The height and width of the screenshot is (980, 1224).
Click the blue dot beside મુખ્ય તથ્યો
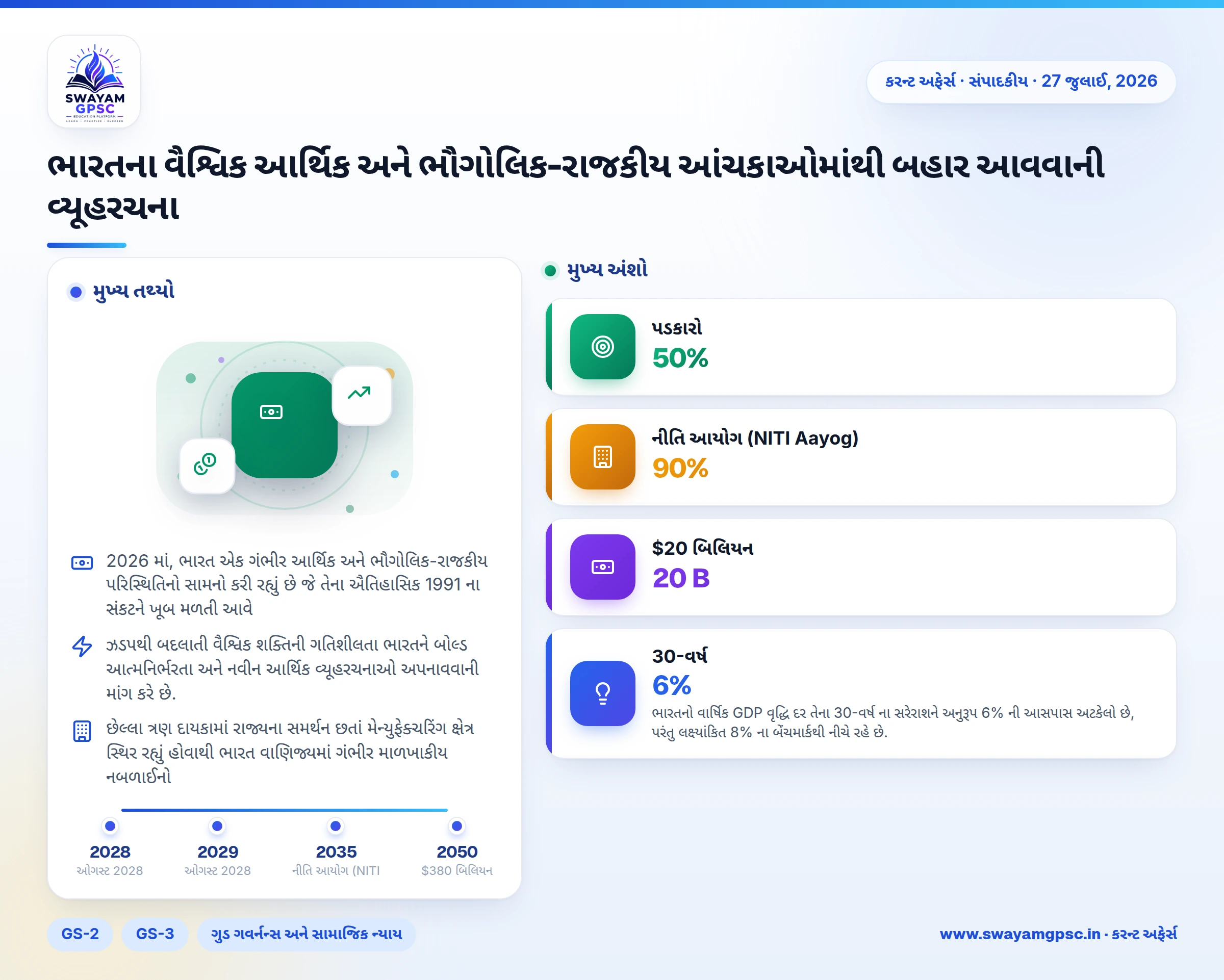tap(75, 292)
